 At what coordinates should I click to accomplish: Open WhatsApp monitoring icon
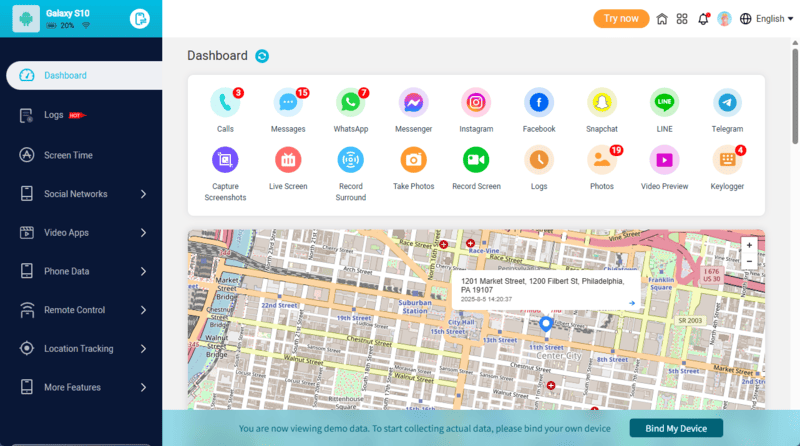(350, 103)
